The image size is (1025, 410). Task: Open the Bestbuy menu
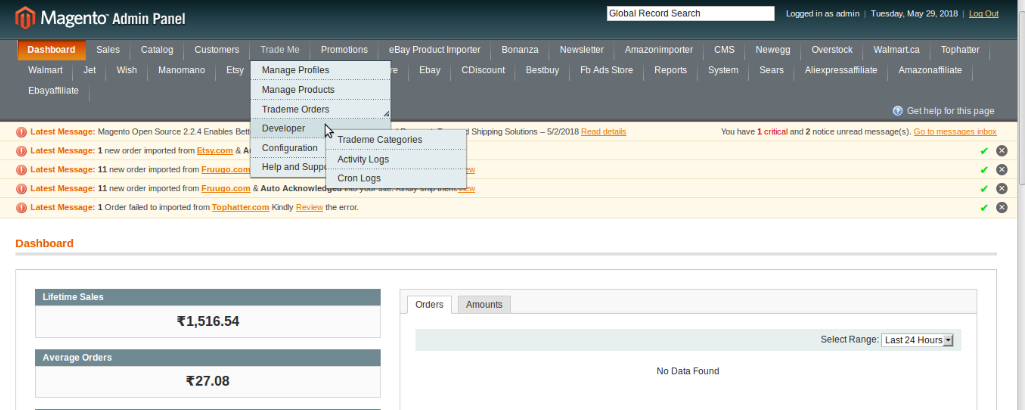[543, 70]
